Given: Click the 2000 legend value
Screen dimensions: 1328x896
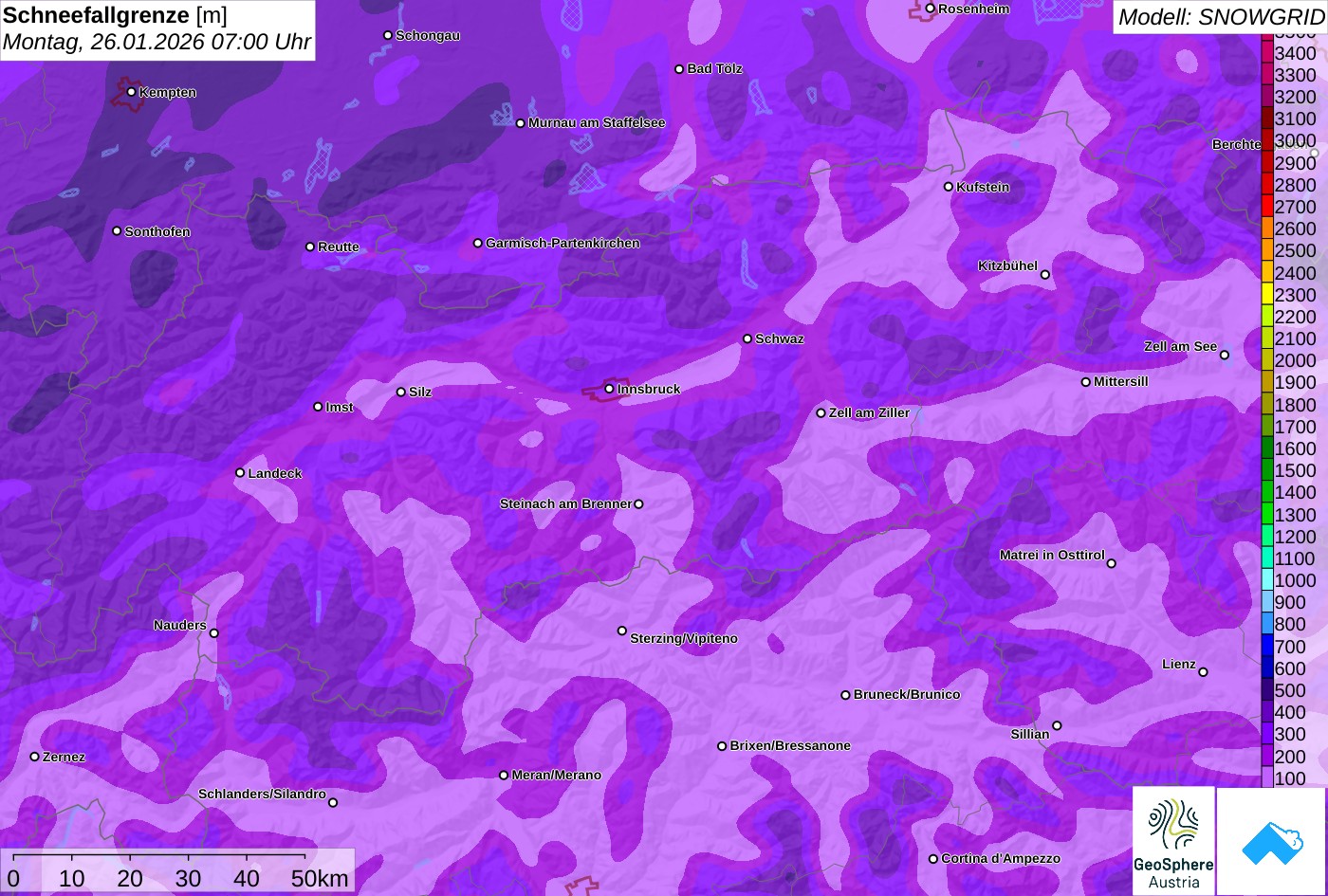Looking at the screenshot, I should click(1296, 360).
